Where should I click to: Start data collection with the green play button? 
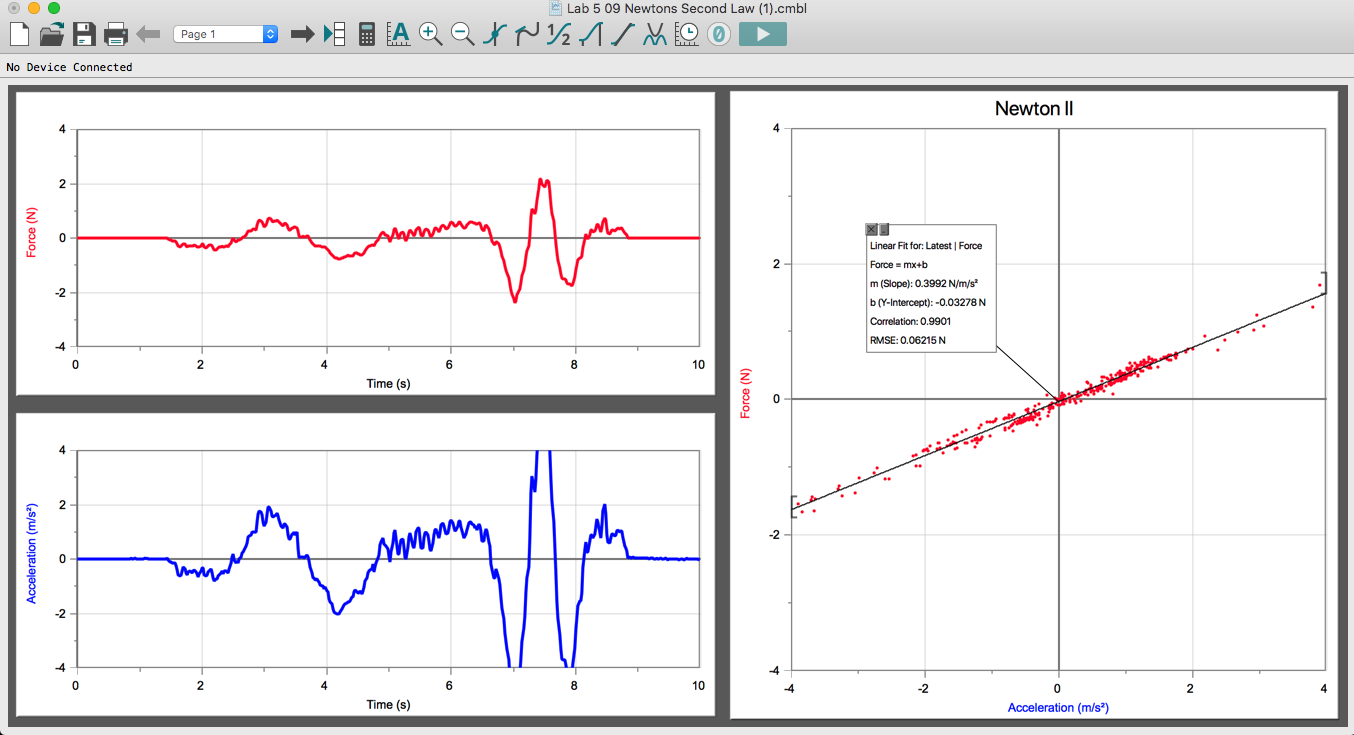click(763, 34)
